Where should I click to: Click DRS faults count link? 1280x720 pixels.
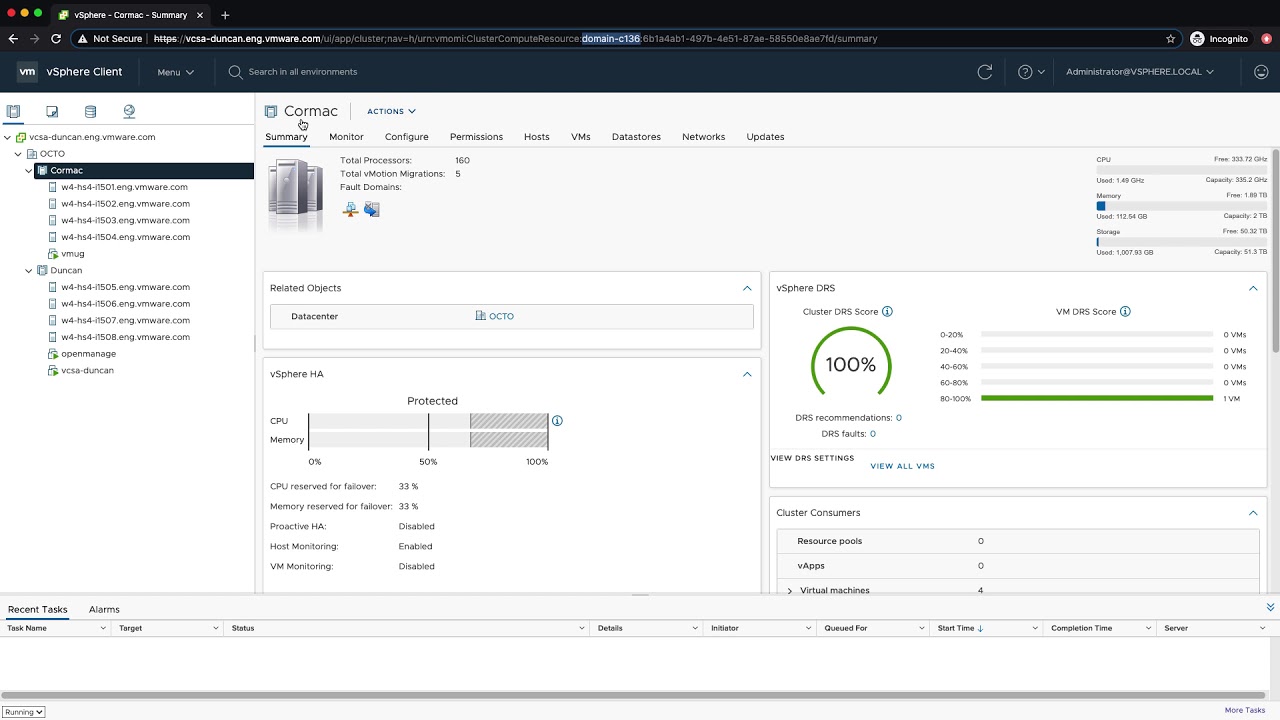click(x=873, y=434)
